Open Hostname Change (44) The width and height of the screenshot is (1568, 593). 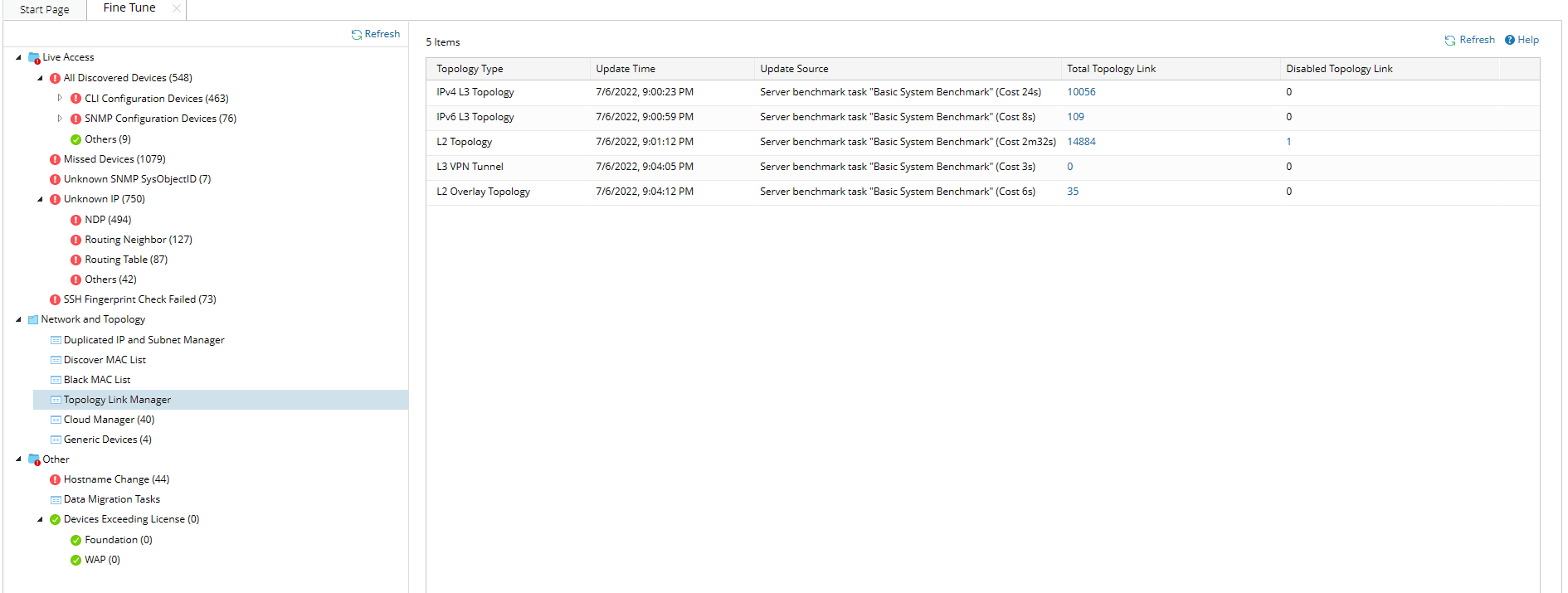[x=116, y=479]
